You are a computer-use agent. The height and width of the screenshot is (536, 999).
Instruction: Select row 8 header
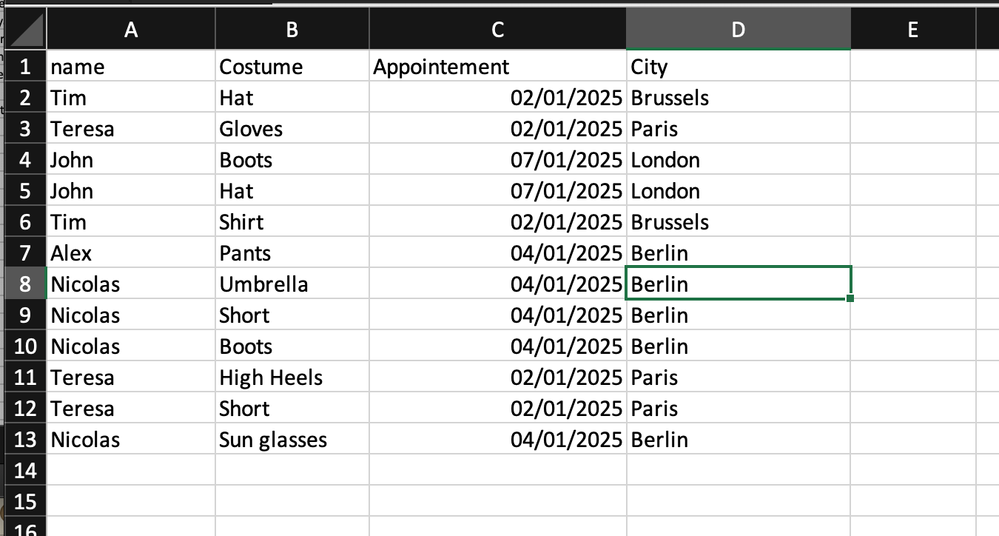point(24,284)
